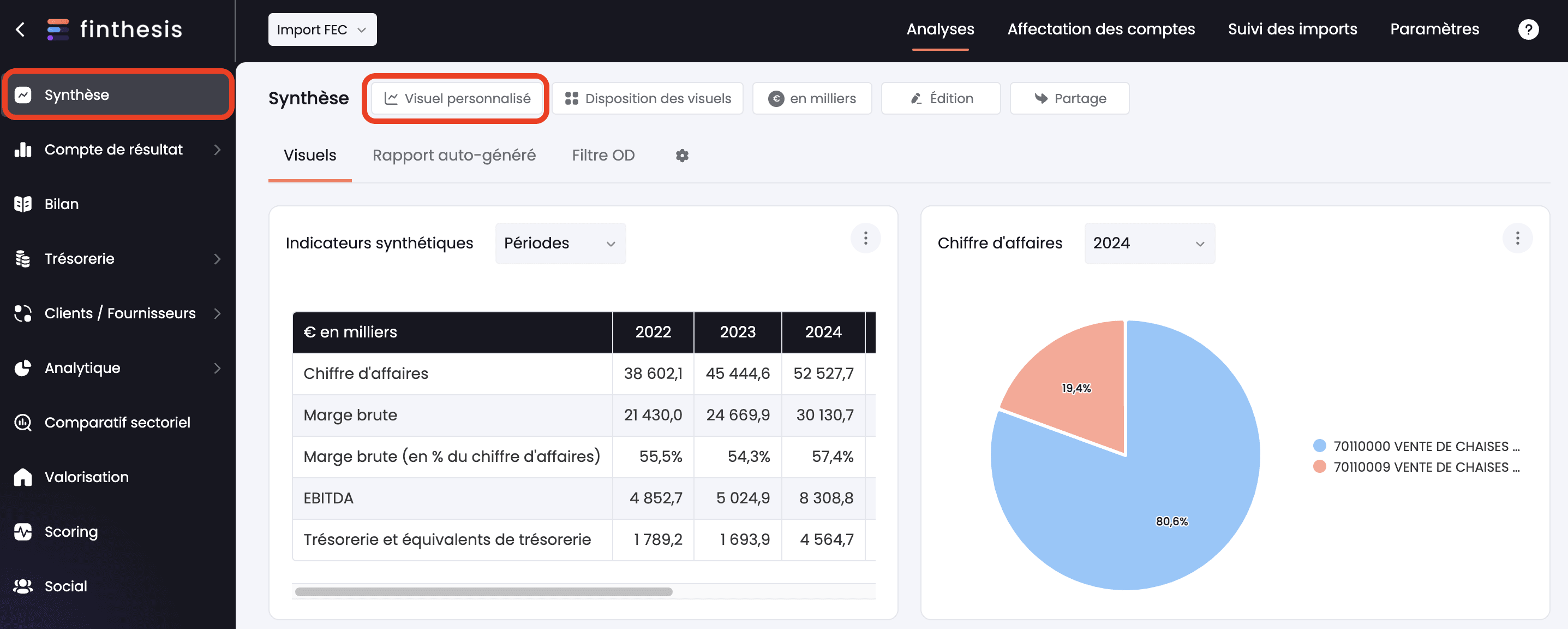Click the 2023 column header
The width and height of the screenshot is (1568, 629).
[x=738, y=333]
